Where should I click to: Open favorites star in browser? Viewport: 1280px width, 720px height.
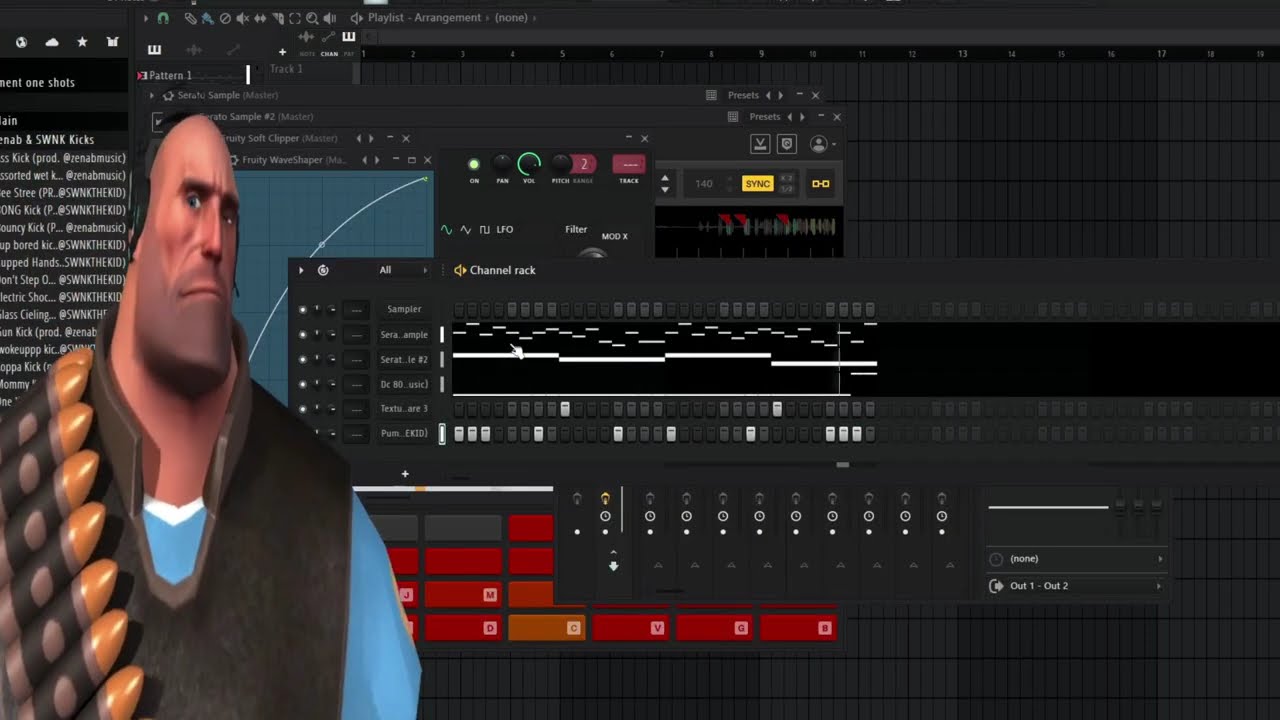[x=82, y=42]
